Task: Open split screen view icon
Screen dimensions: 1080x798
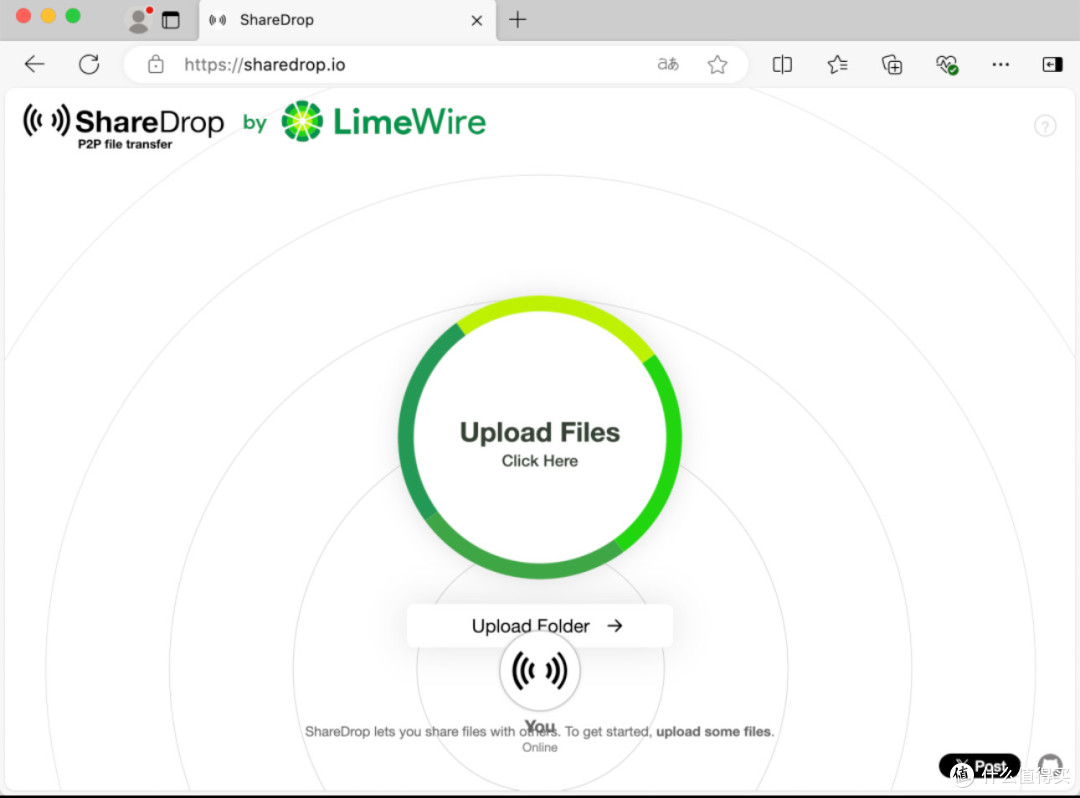Action: coord(782,65)
